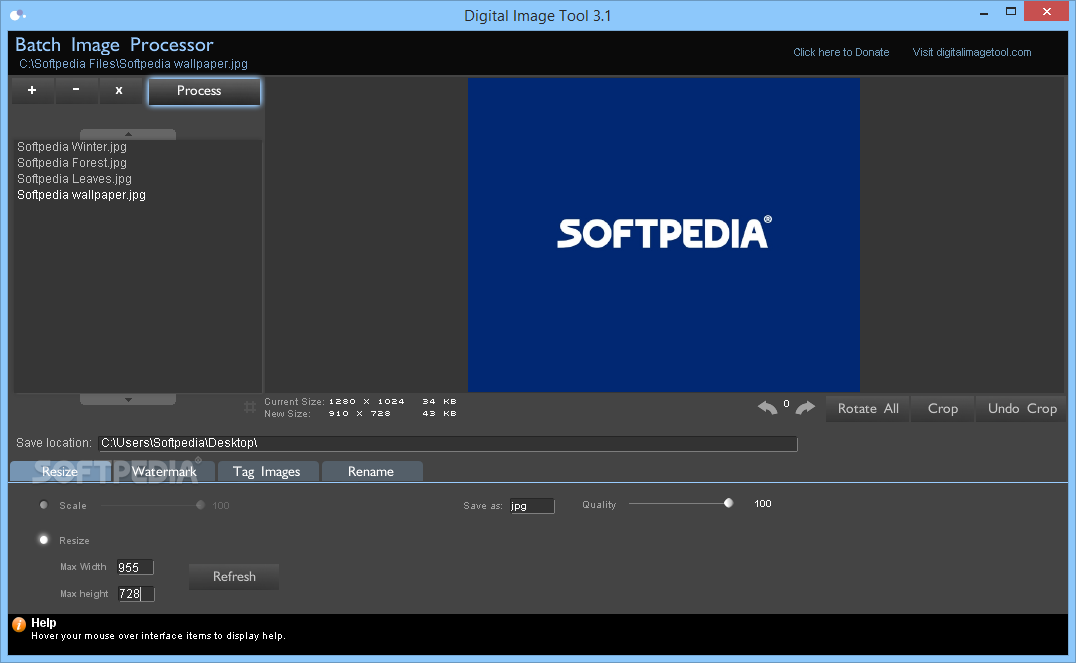Select Softpedia wallpaper.jpg in the file list
This screenshot has width=1076, height=663.
(81, 195)
